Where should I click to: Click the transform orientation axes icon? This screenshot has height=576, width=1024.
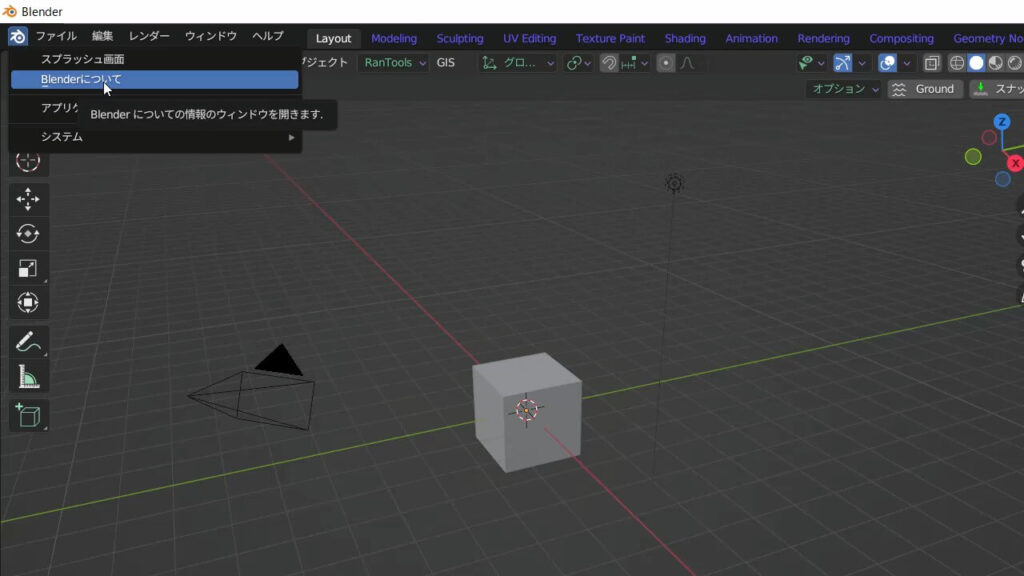point(489,63)
